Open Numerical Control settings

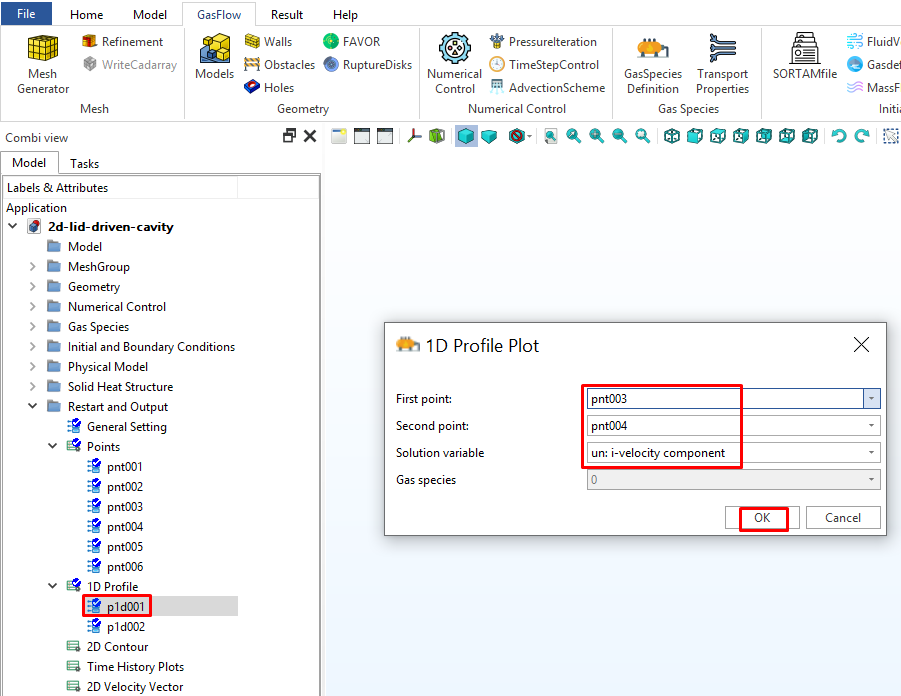(x=455, y=62)
